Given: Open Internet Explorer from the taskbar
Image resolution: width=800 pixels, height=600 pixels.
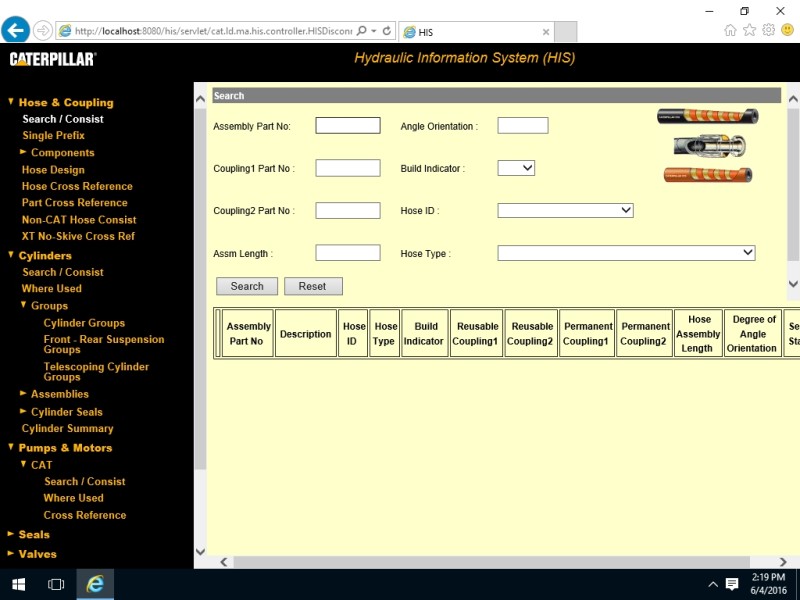Looking at the screenshot, I should [95, 584].
